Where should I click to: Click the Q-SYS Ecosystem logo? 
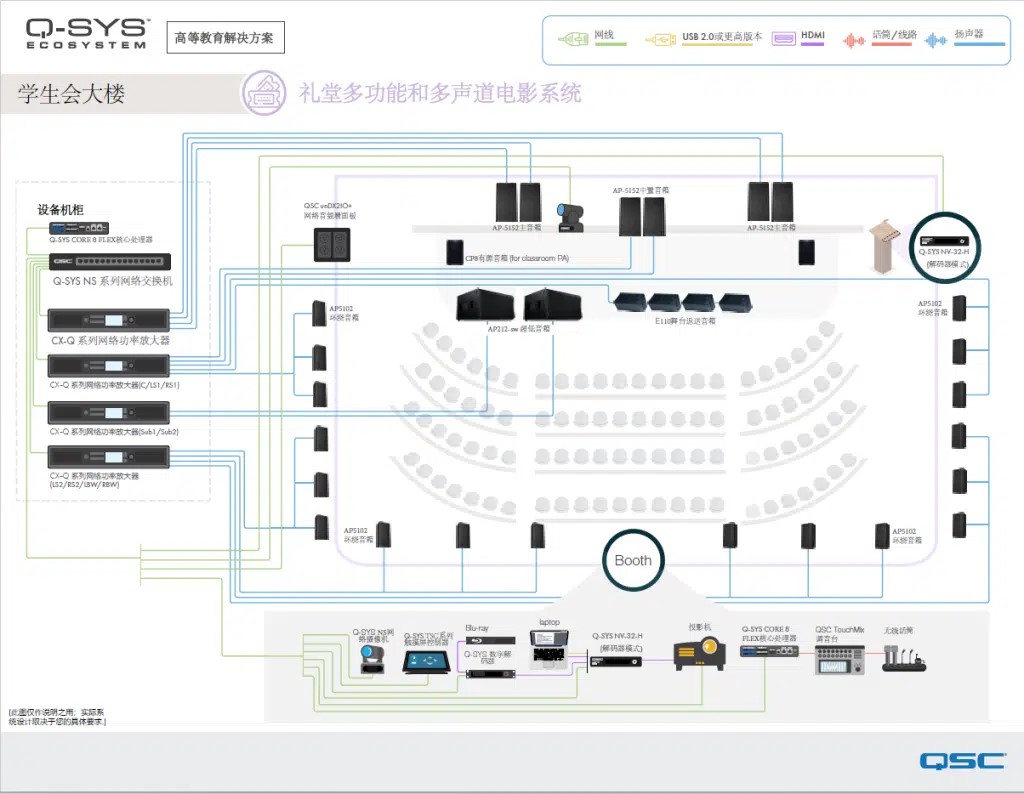coord(88,34)
